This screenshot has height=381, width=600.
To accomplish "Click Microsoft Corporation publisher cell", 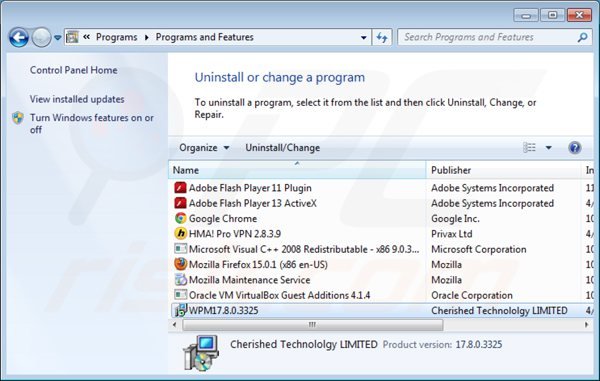I will point(479,249).
